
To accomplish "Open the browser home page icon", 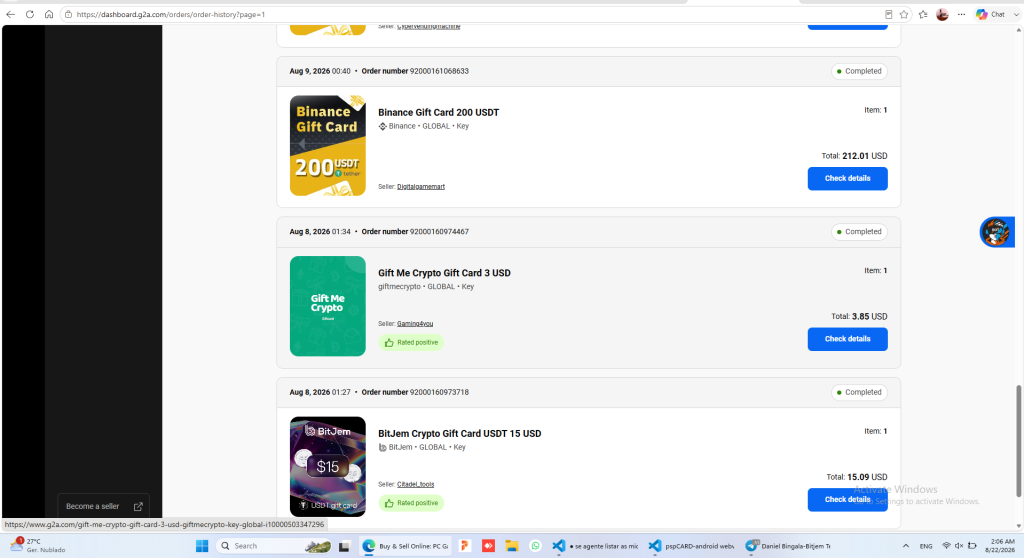I will click(x=49, y=14).
